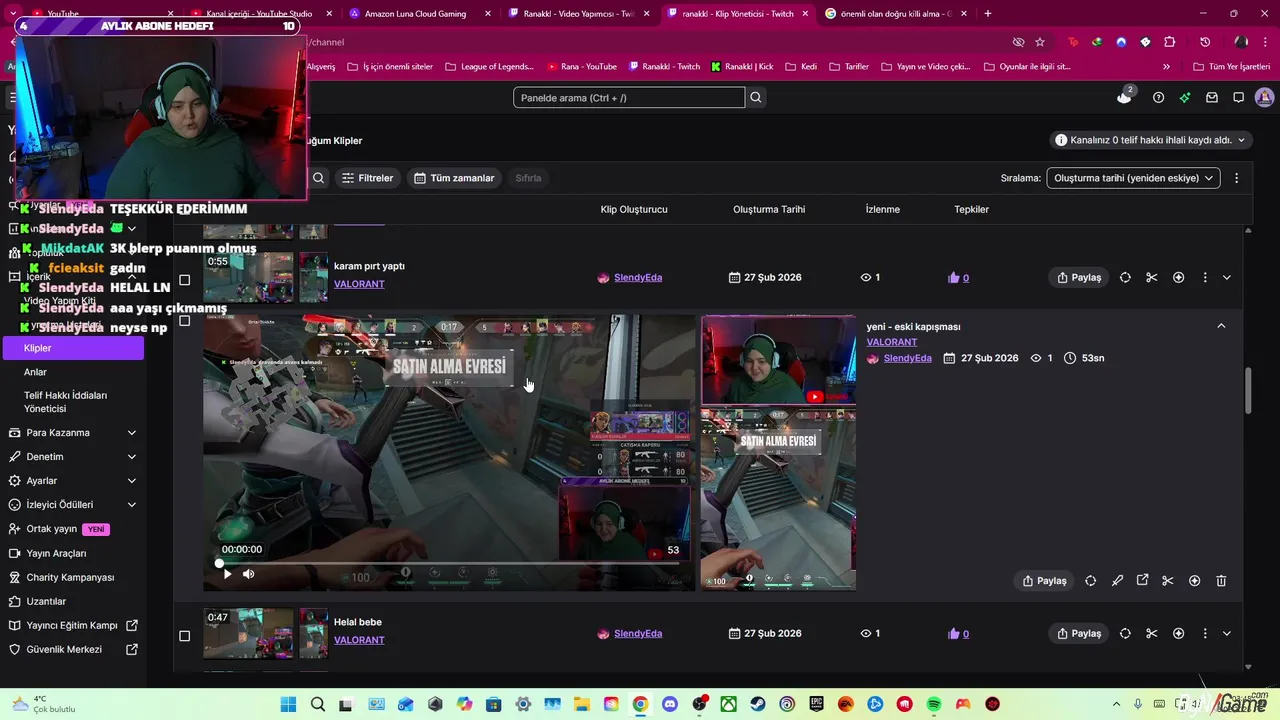Open expanded clip in new window icon

[1142, 581]
